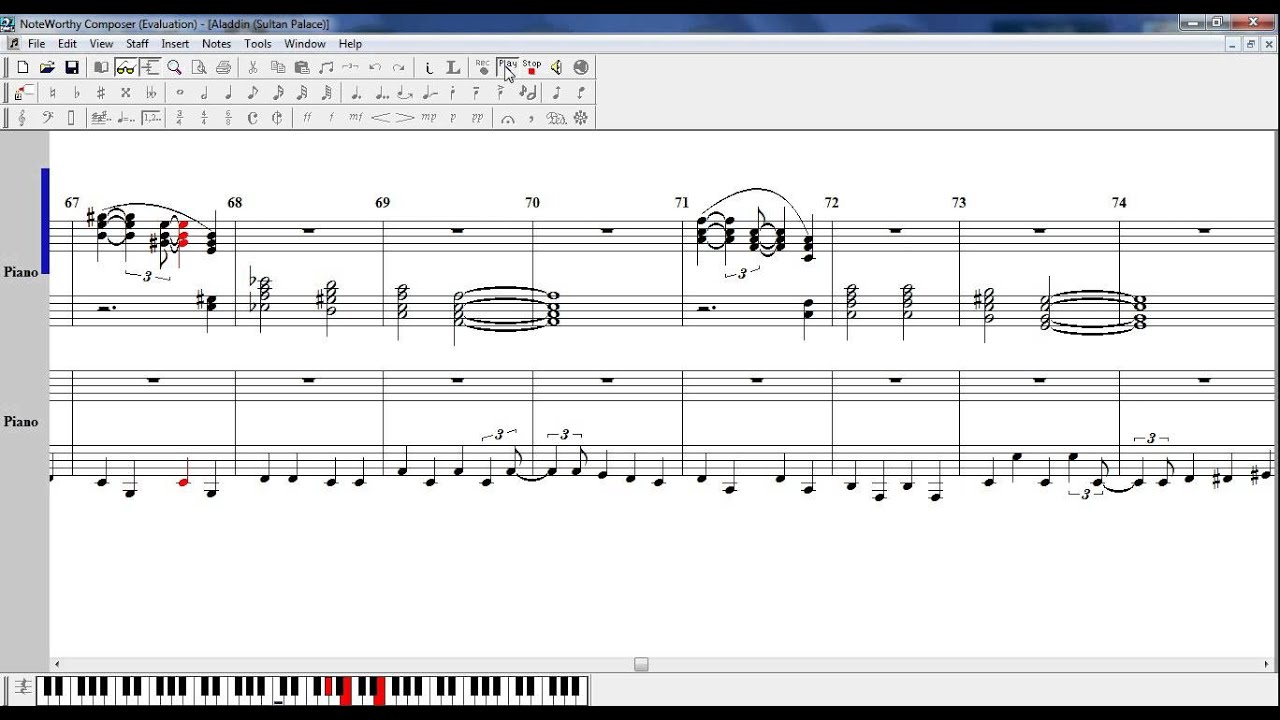This screenshot has width=1280, height=720.
Task: Click the copy icon
Action: tap(279, 67)
